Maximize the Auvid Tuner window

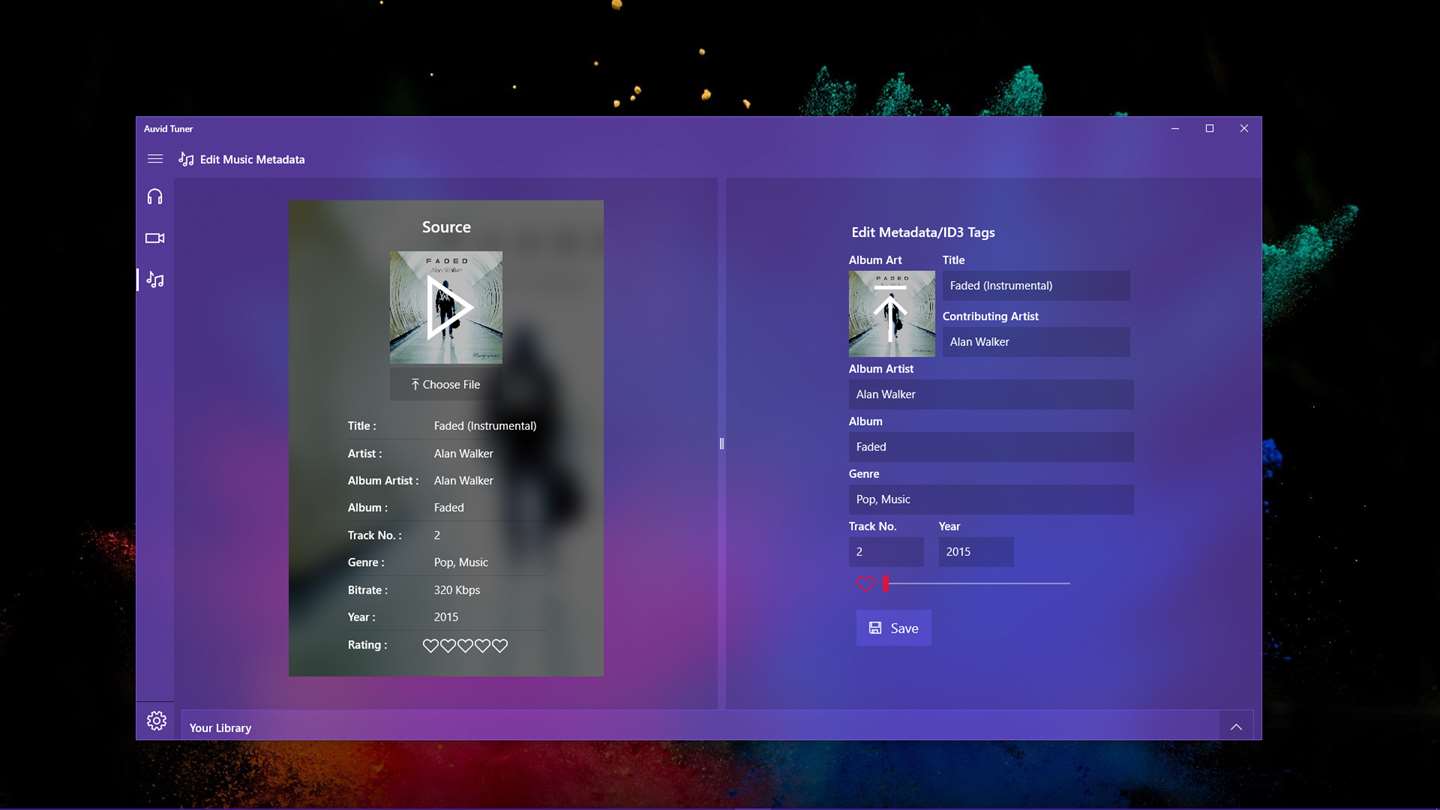[x=1209, y=128]
